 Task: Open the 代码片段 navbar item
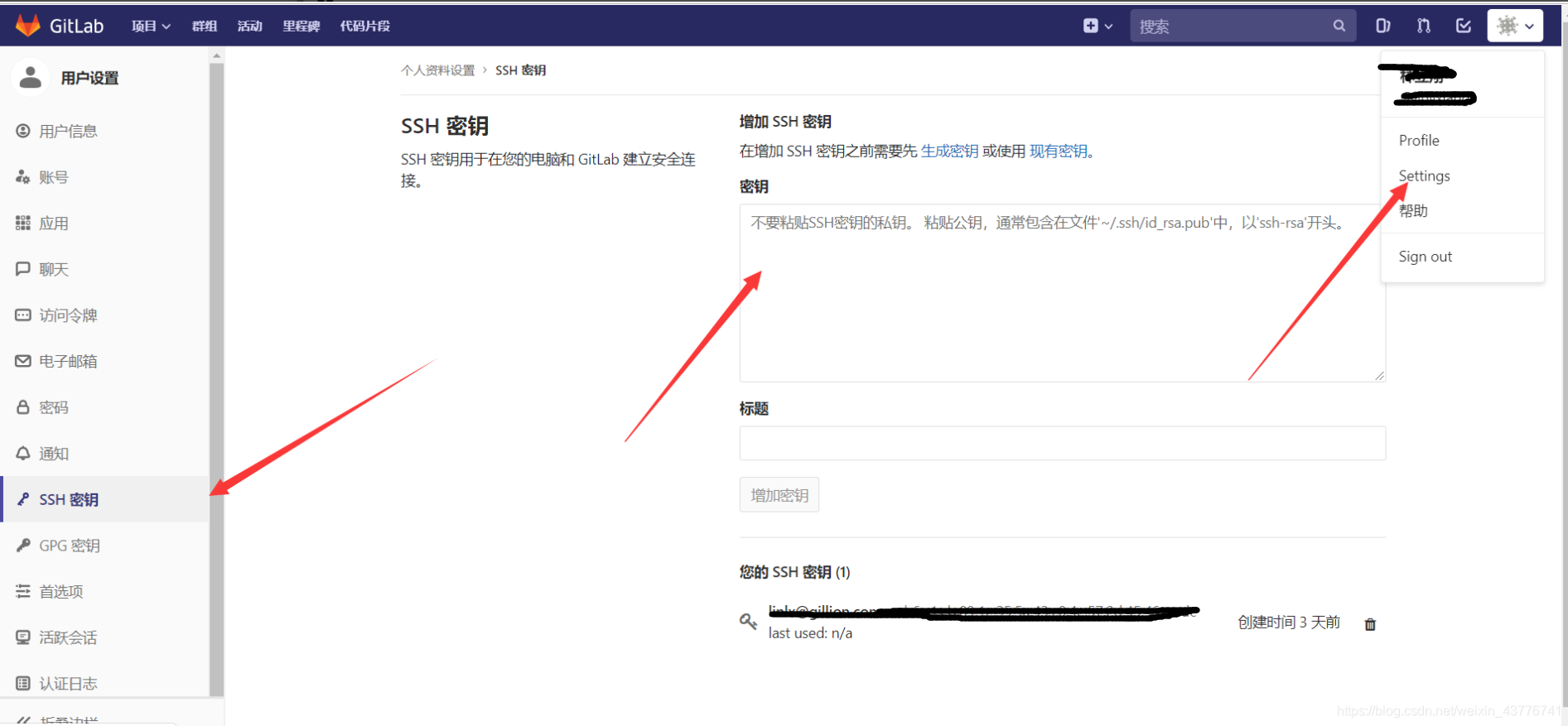point(364,26)
